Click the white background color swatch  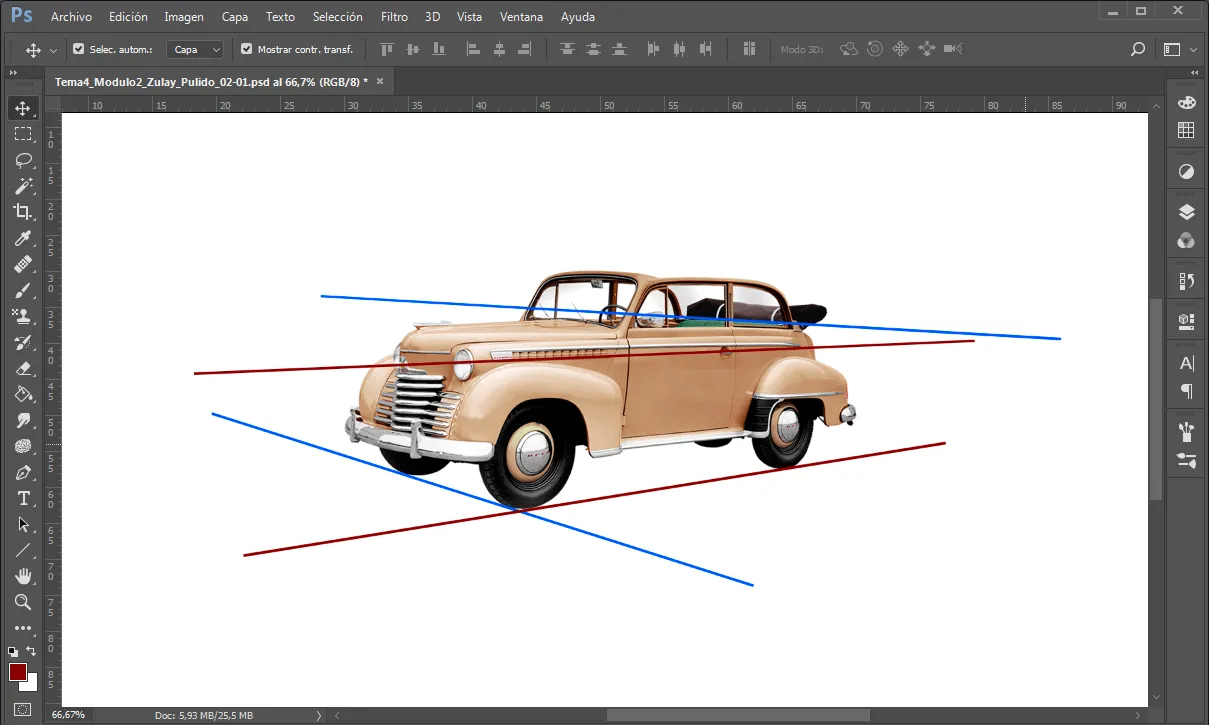31,685
